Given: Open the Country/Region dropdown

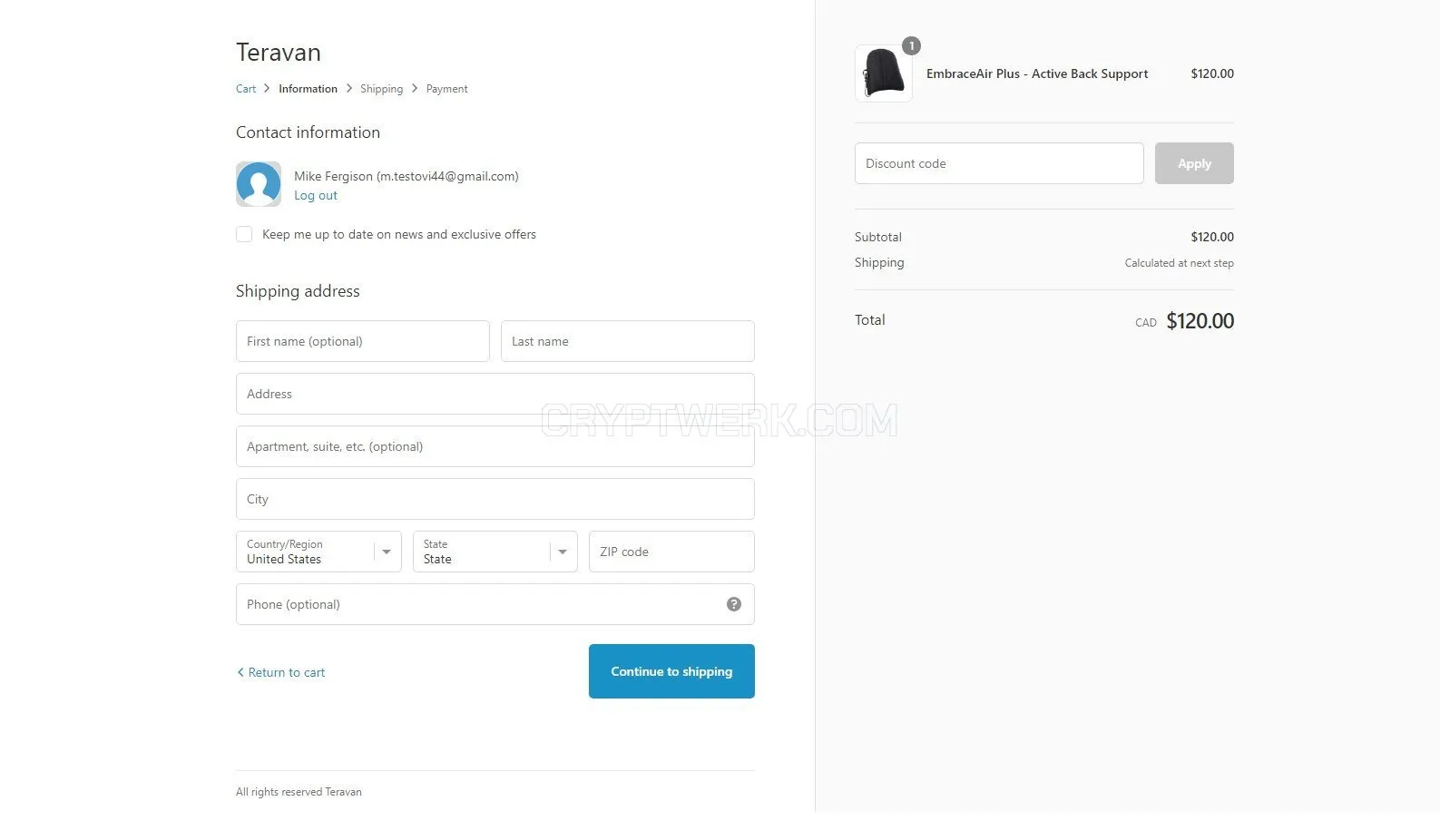Looking at the screenshot, I should [318, 552].
